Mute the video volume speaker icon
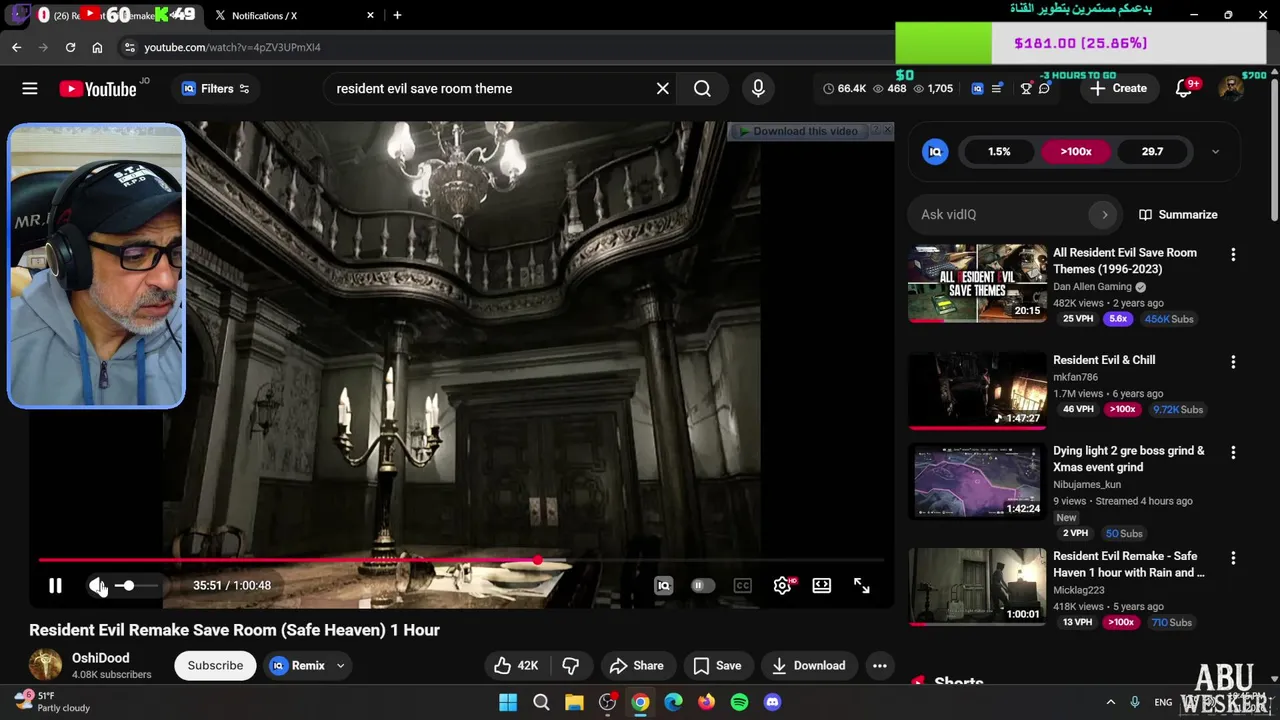Screen dimensions: 1280x720 point(97,585)
